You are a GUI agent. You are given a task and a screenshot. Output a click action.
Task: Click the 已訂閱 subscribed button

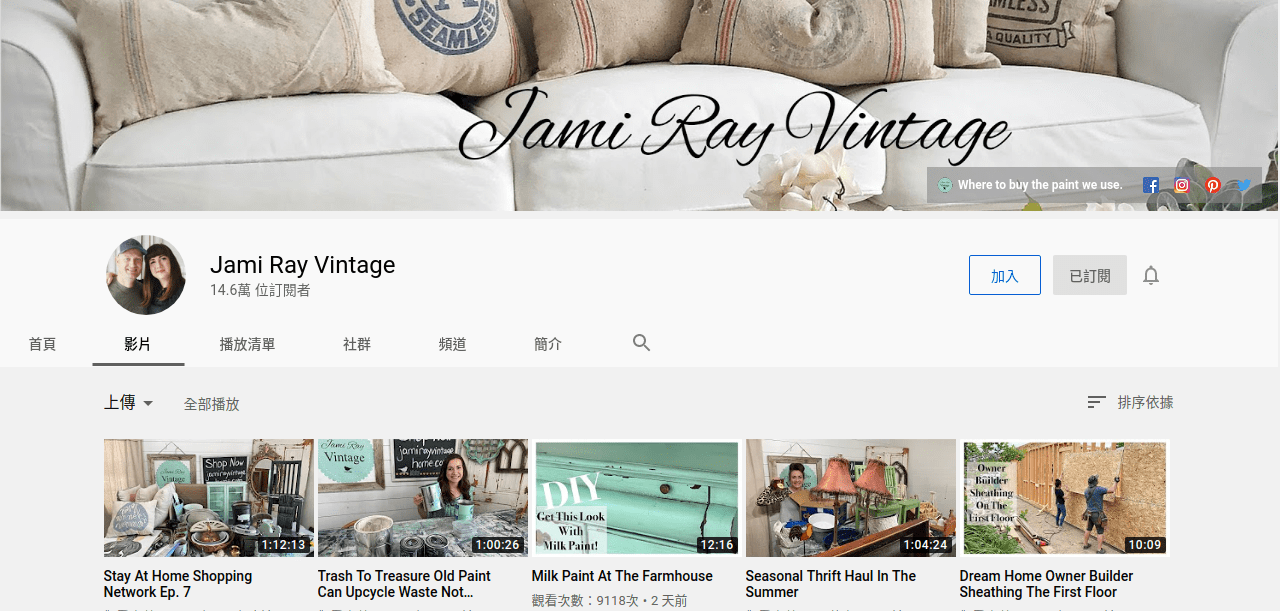pyautogui.click(x=1090, y=275)
